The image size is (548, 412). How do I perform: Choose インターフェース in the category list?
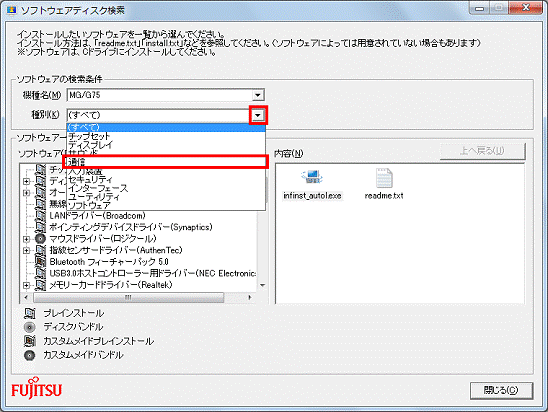[166, 188]
